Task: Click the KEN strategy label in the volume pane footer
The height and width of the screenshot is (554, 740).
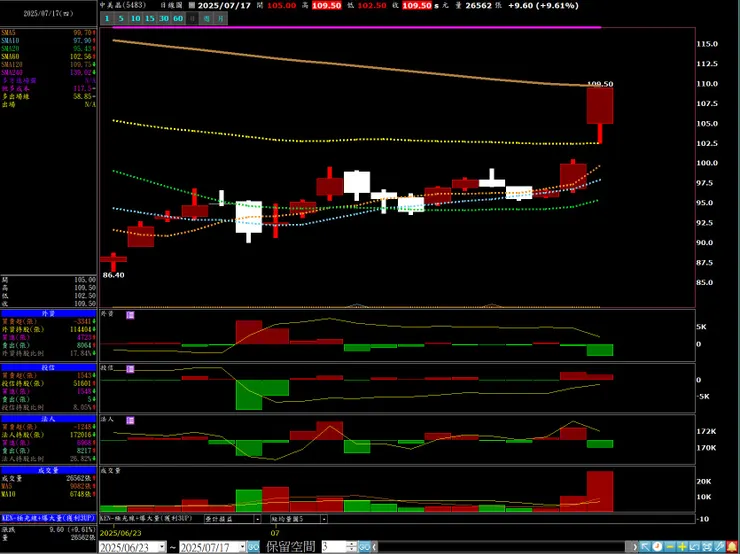Action: [146, 518]
